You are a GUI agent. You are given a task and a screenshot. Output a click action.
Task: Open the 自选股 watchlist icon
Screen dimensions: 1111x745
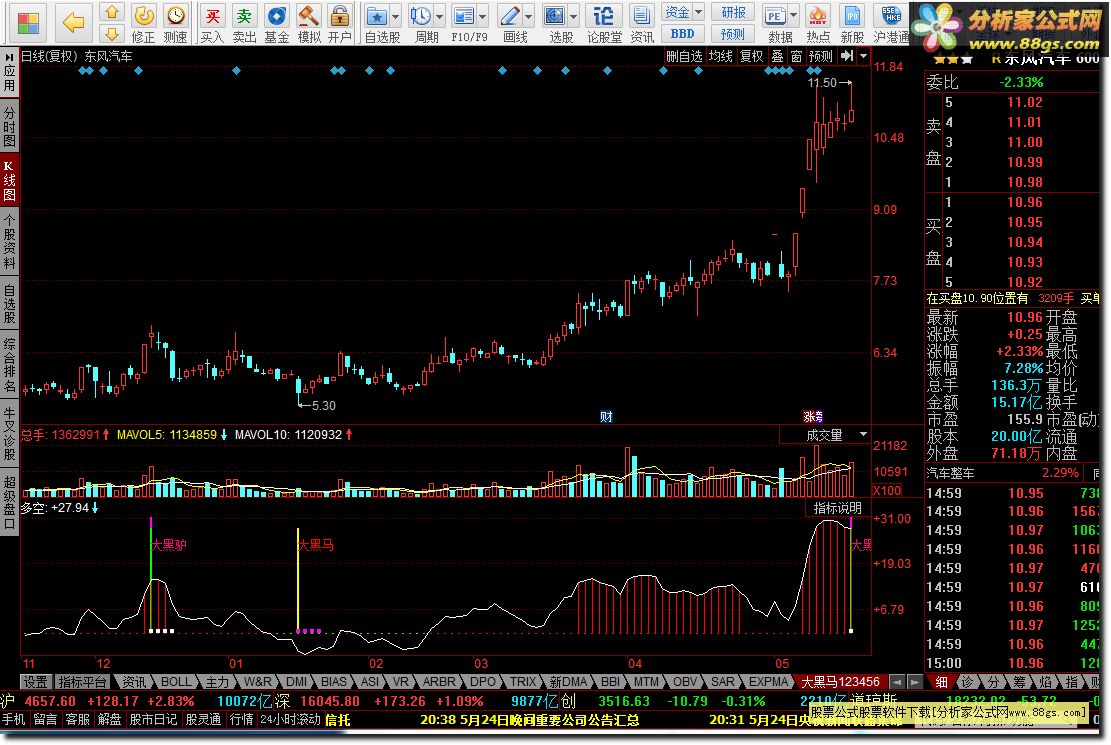[x=377, y=23]
